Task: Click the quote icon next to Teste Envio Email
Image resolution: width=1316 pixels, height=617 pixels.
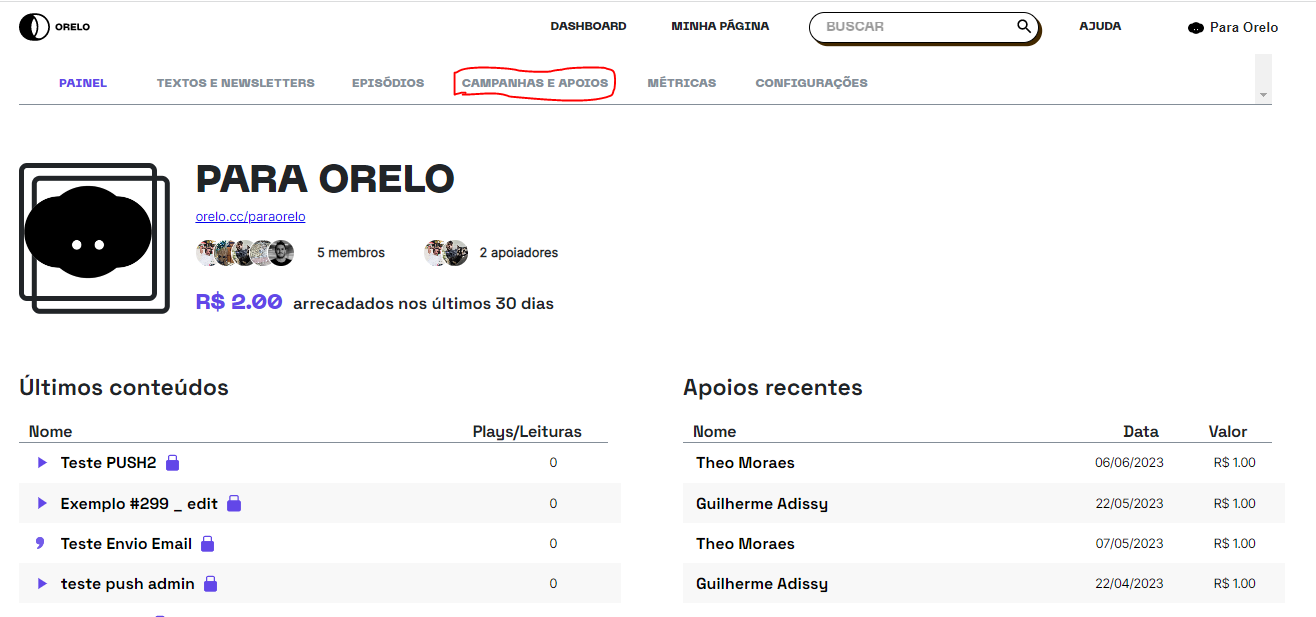Action: click(41, 543)
